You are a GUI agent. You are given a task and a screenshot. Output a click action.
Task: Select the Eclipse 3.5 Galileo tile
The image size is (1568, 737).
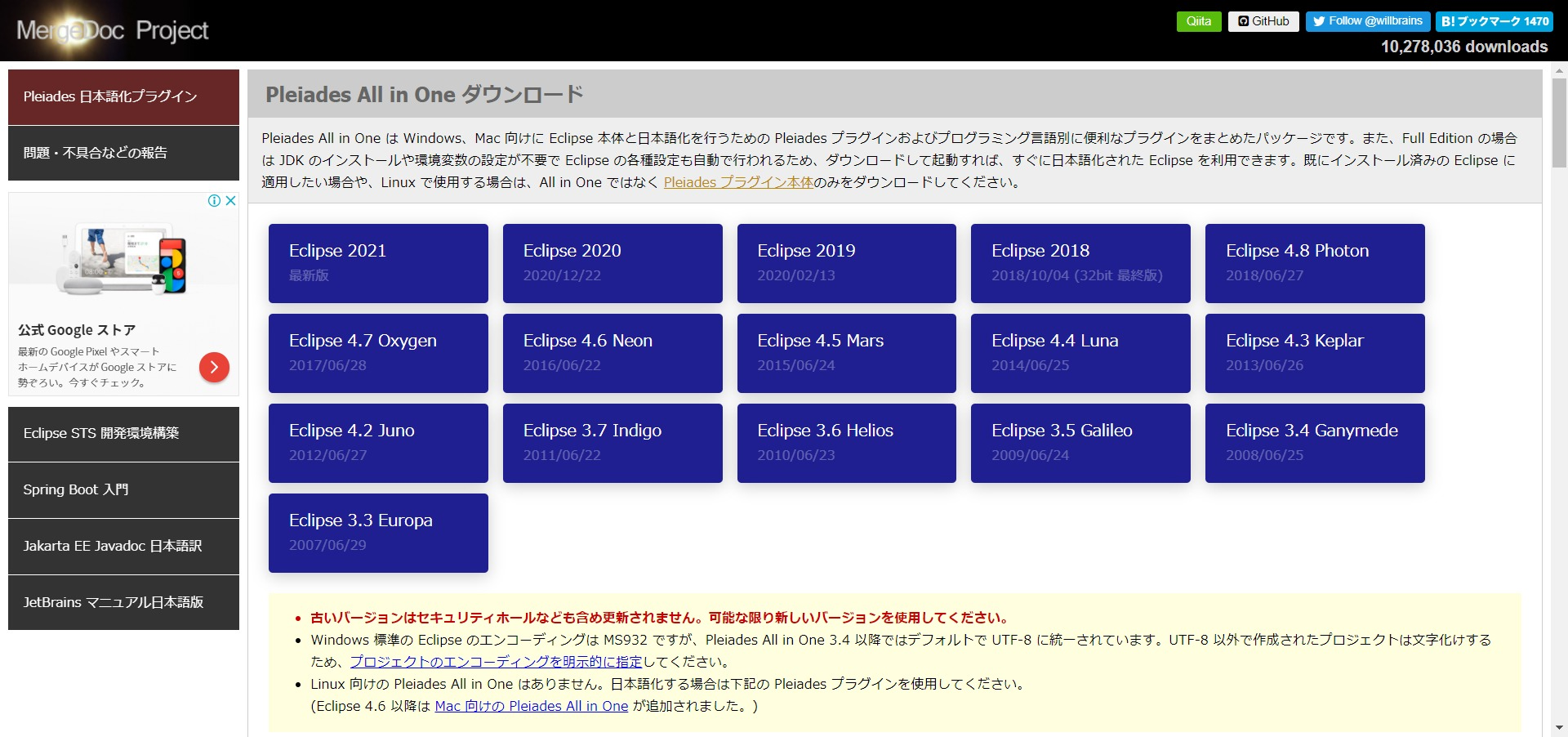[x=1080, y=443]
